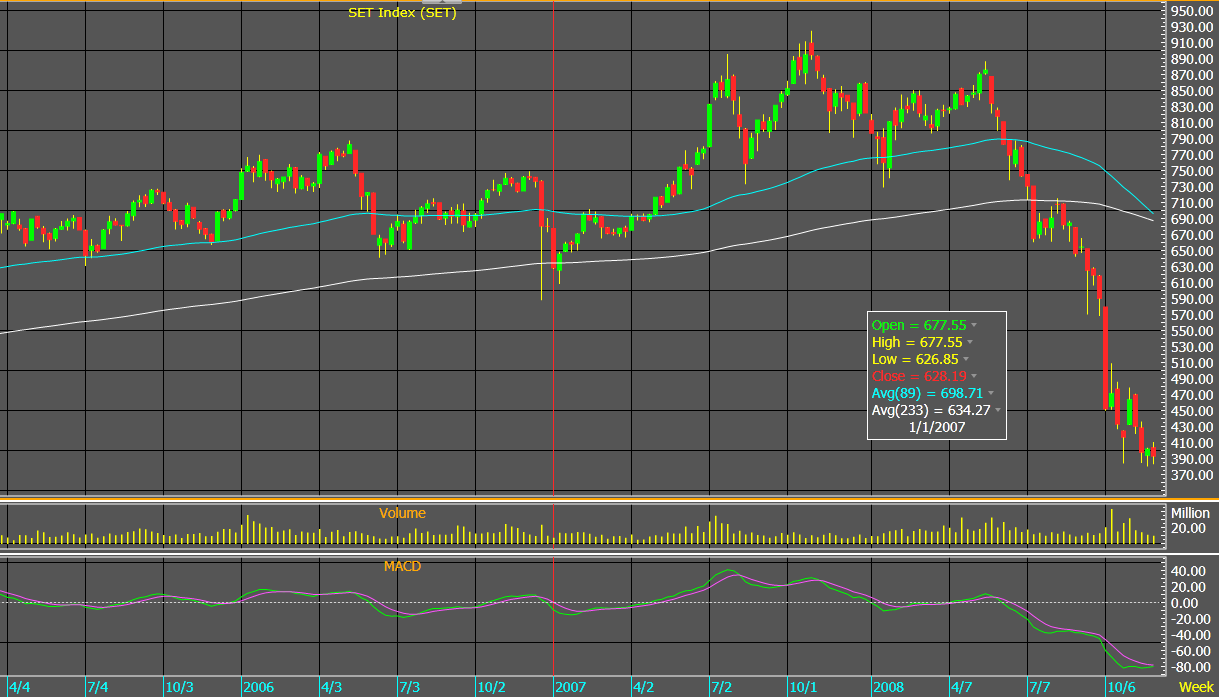Click the Avg(89) = 698.71 value text
Viewport: 1219px width, 700px height.
click(x=928, y=393)
